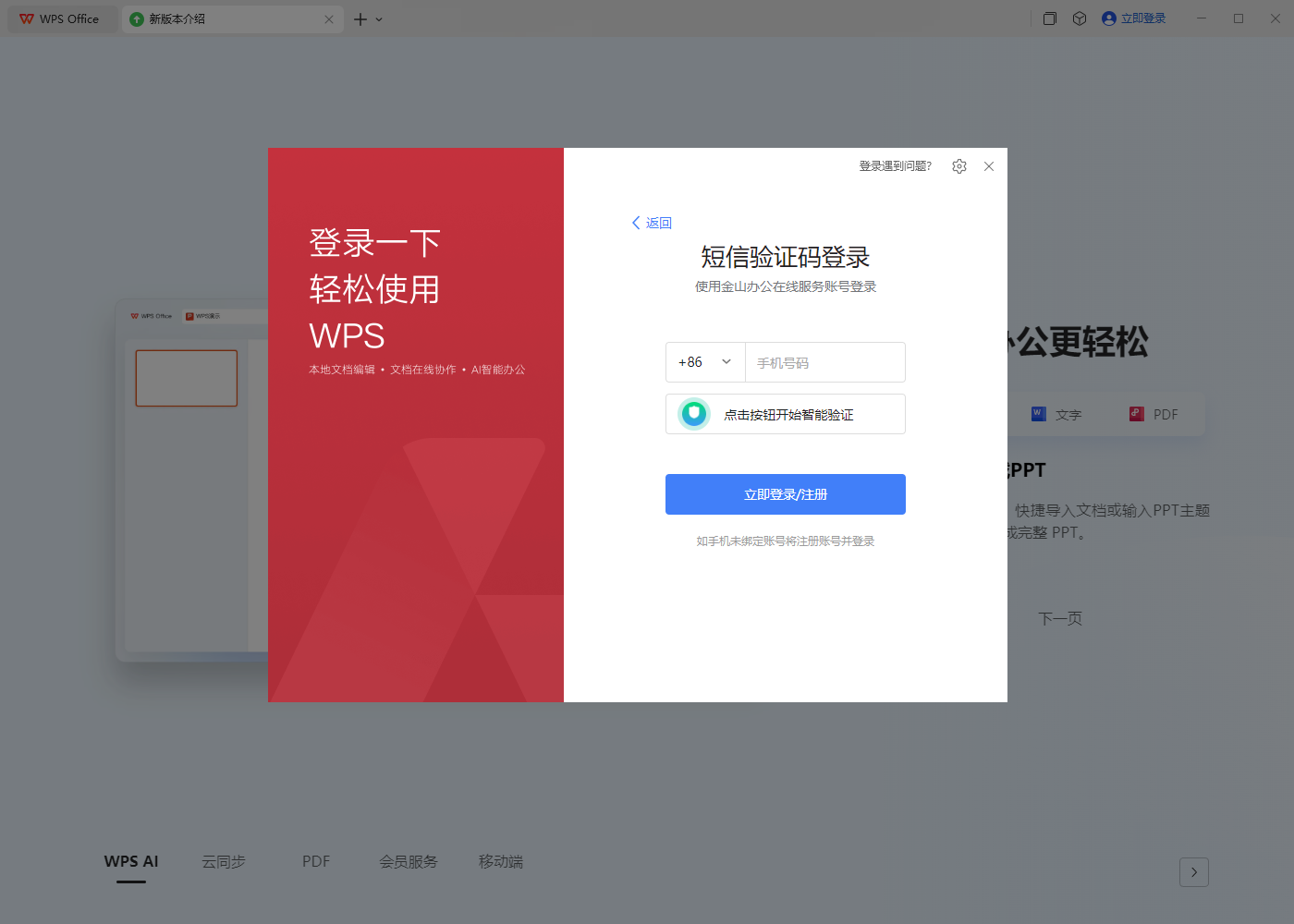1294x924 pixels.
Task: Open the window list icon in title bar
Action: [x=1050, y=18]
